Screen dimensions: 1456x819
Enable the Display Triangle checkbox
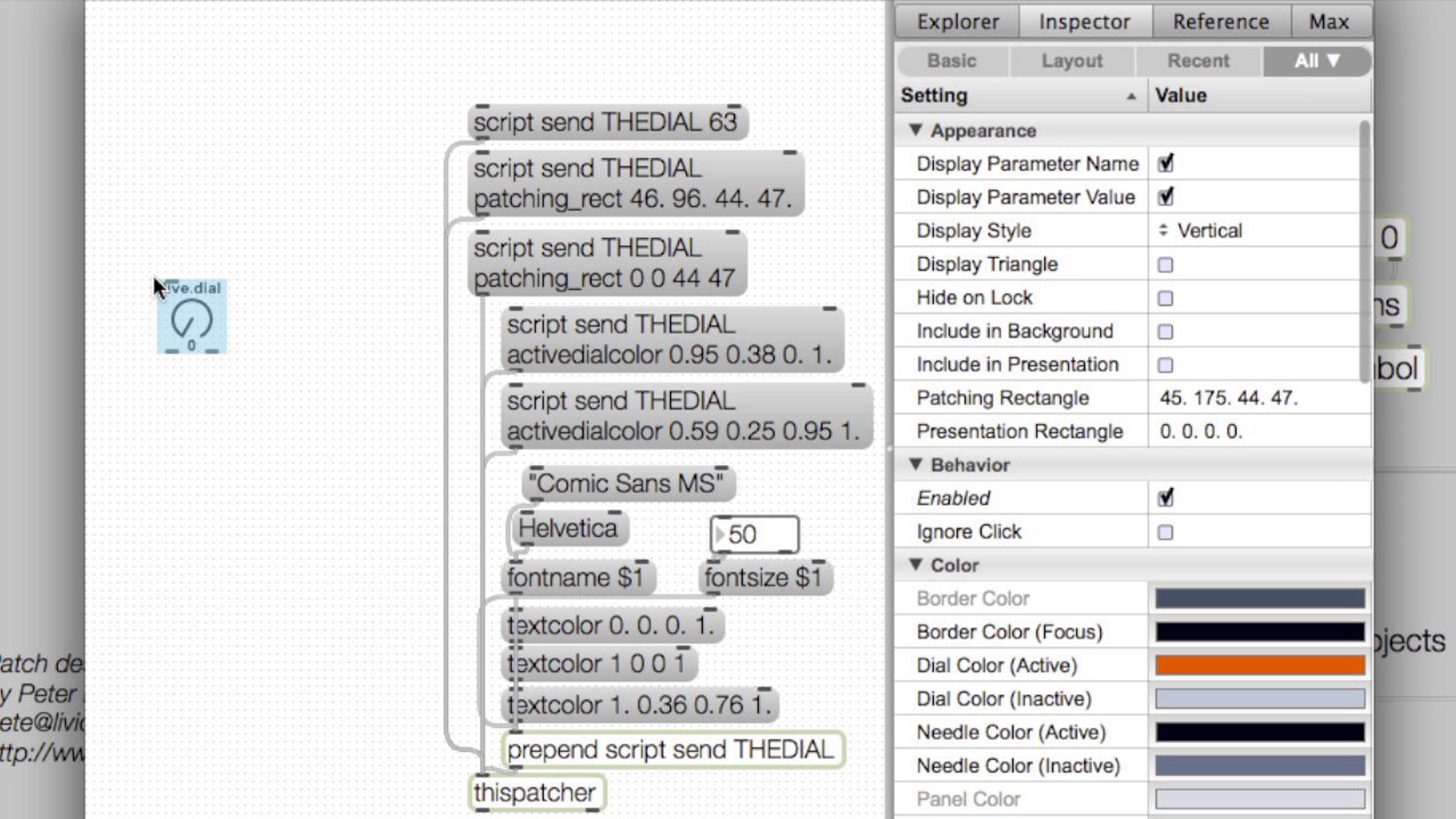point(1165,265)
